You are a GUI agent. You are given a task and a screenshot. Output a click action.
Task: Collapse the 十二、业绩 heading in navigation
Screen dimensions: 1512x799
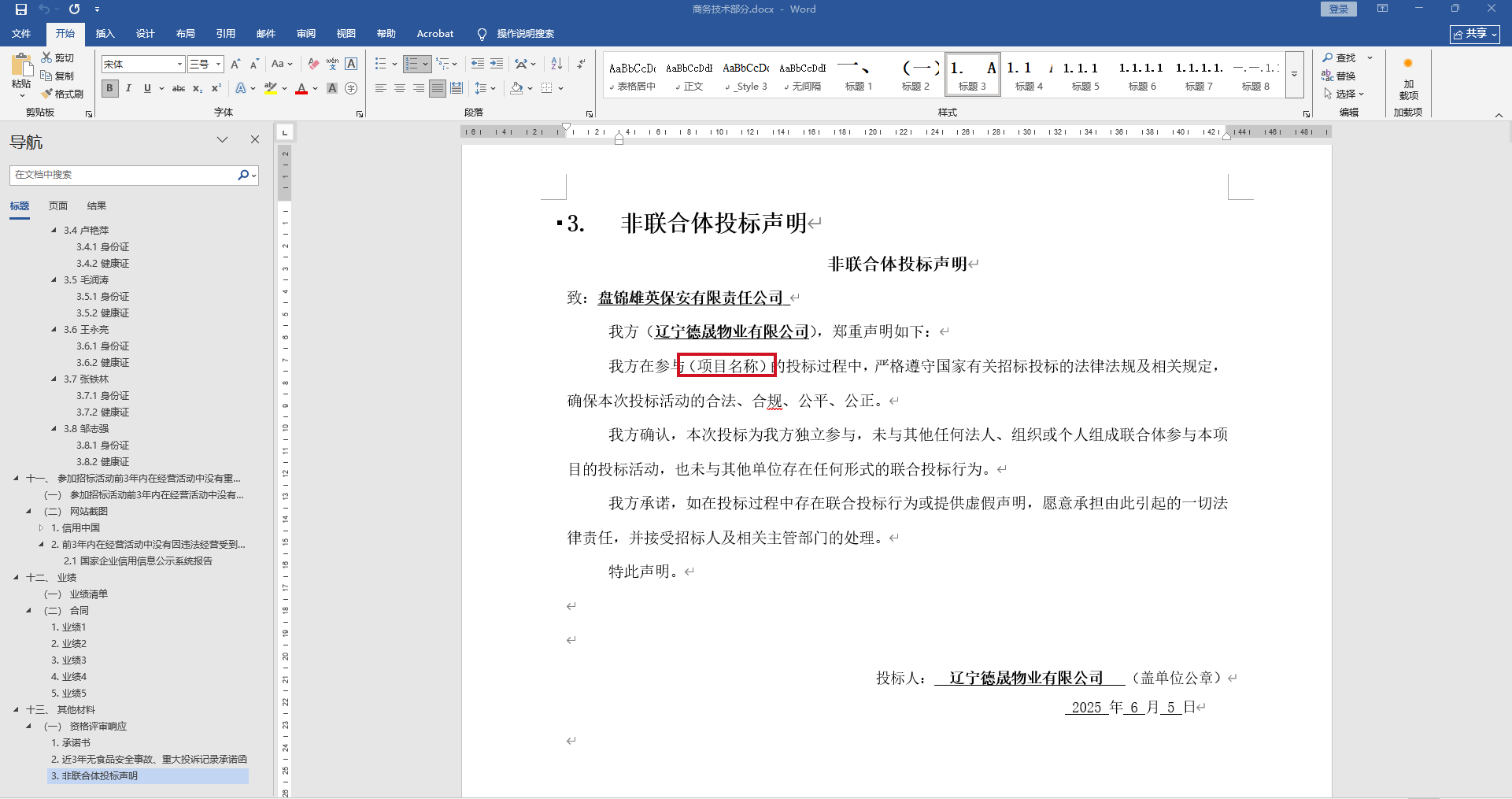pyautogui.click(x=16, y=578)
